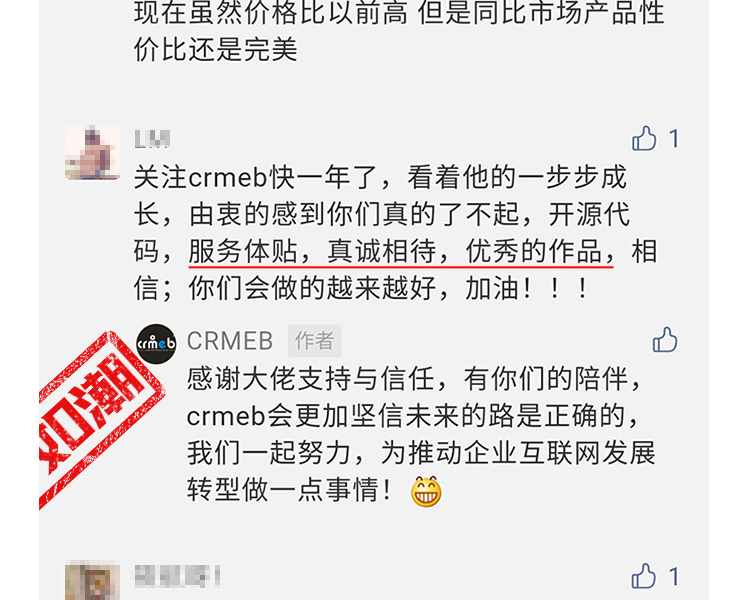Like the LM comment with thumbs-up icon
The height and width of the screenshot is (600, 750).
[644, 139]
